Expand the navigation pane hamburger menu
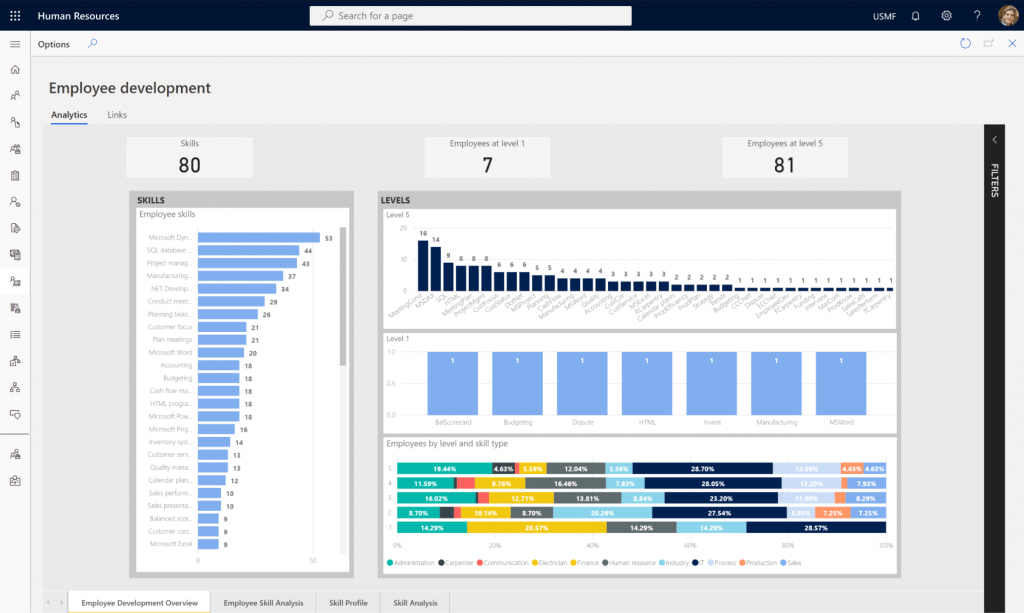Screen dimensions: 1024x613 pos(14,44)
